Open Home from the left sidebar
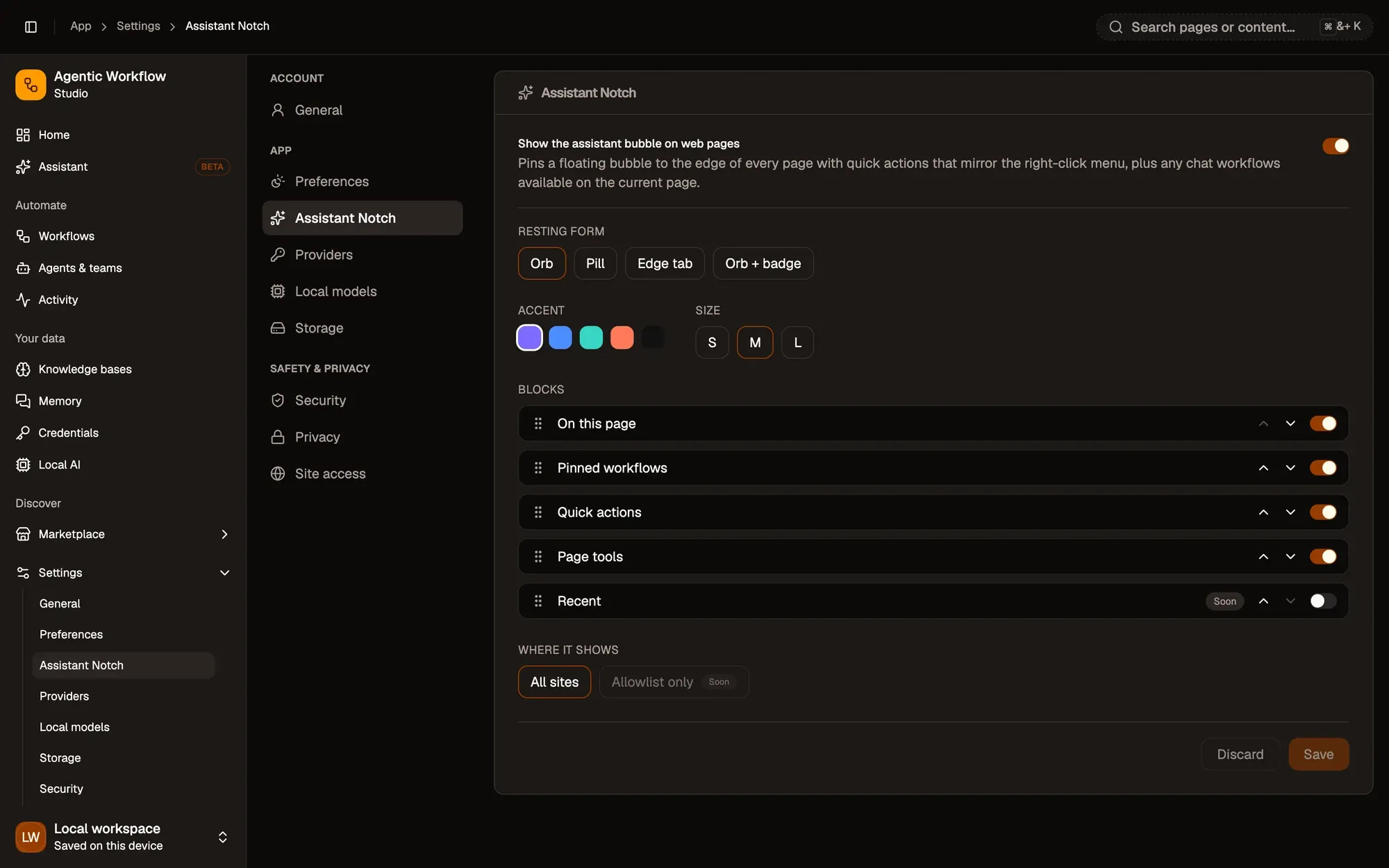This screenshot has height=868, width=1389. coord(123,135)
